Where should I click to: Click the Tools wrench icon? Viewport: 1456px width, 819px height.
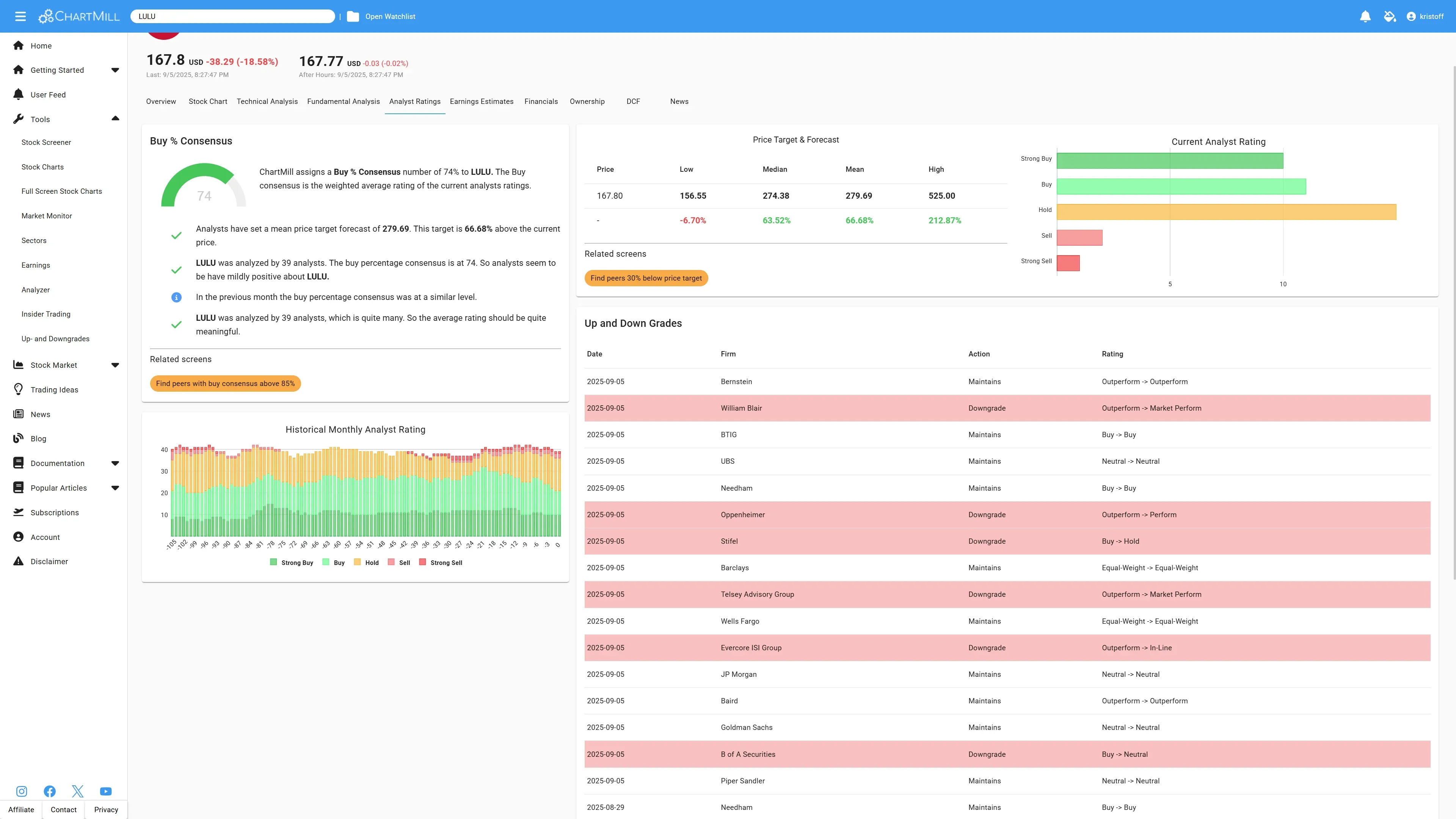coord(19,119)
